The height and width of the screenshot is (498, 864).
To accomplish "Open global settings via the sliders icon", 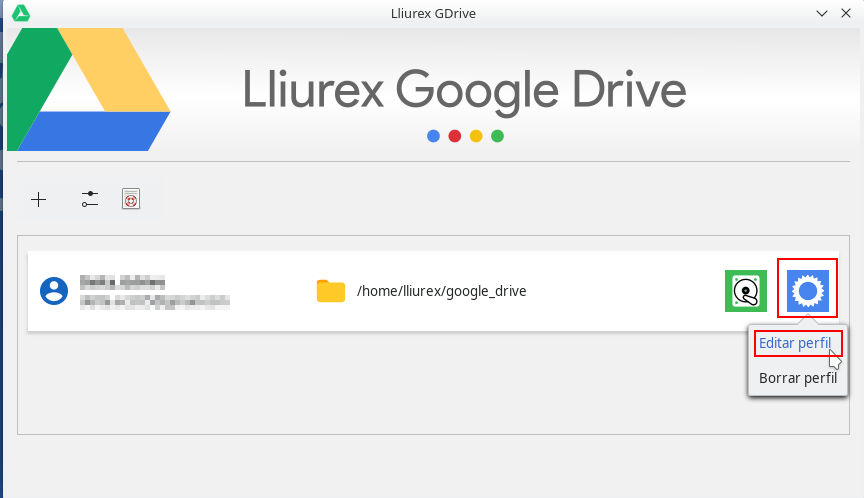I will pyautogui.click(x=90, y=200).
